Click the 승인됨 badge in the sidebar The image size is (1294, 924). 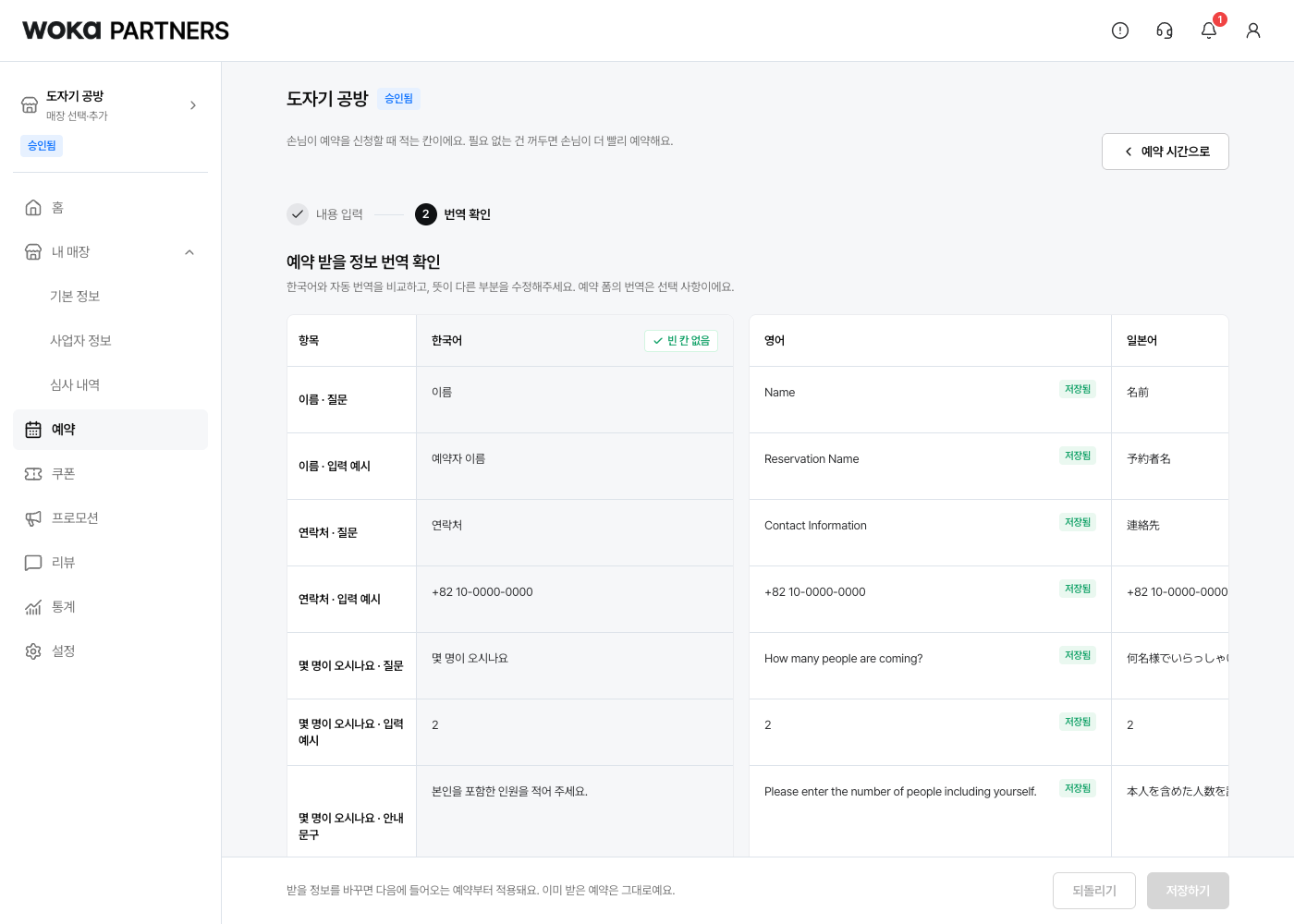[42, 146]
